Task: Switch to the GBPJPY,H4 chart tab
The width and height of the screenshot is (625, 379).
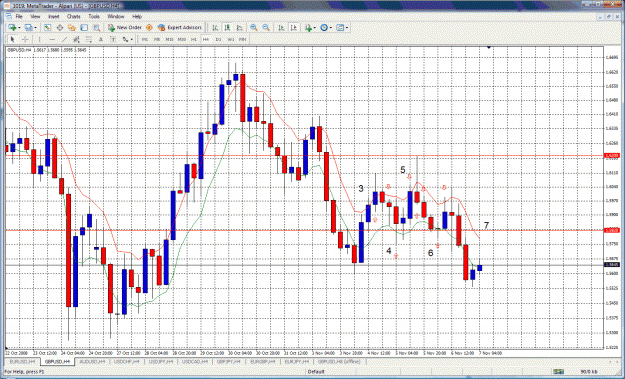Action: (x=229, y=362)
